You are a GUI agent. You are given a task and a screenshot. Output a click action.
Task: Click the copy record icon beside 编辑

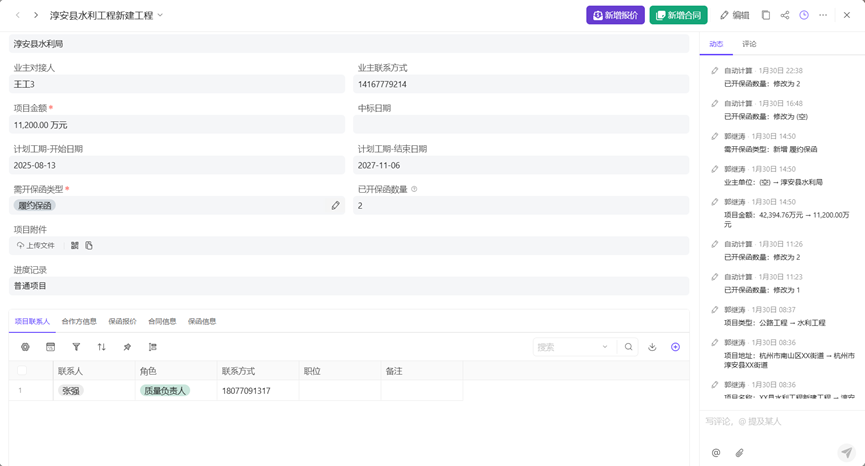(x=766, y=15)
